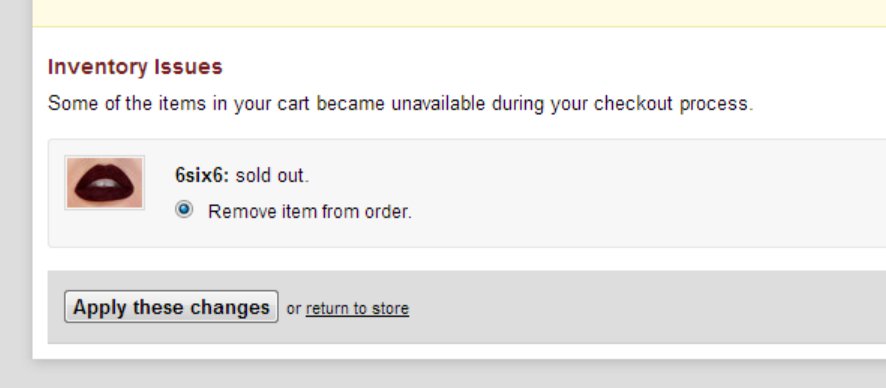This screenshot has width=886, height=388.
Task: Click the Apply these changes button
Action: [171, 307]
